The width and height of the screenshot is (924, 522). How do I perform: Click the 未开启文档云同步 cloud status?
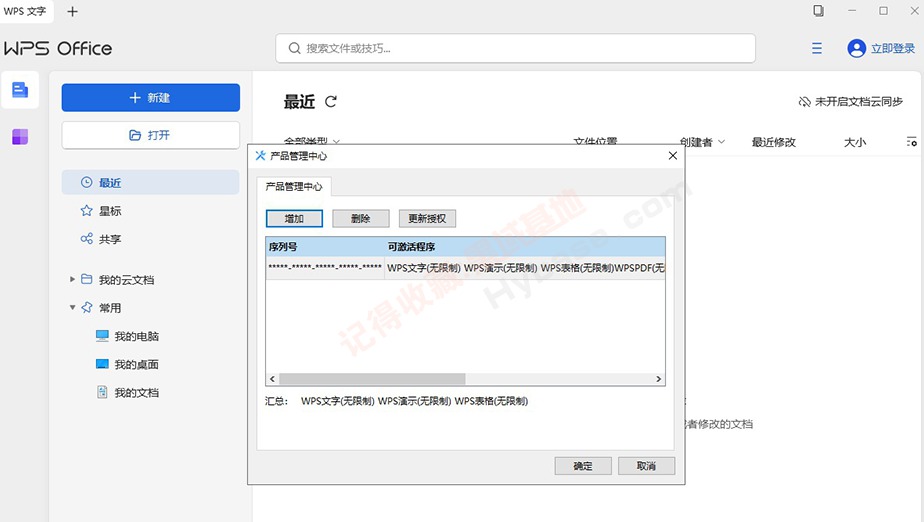(x=850, y=101)
